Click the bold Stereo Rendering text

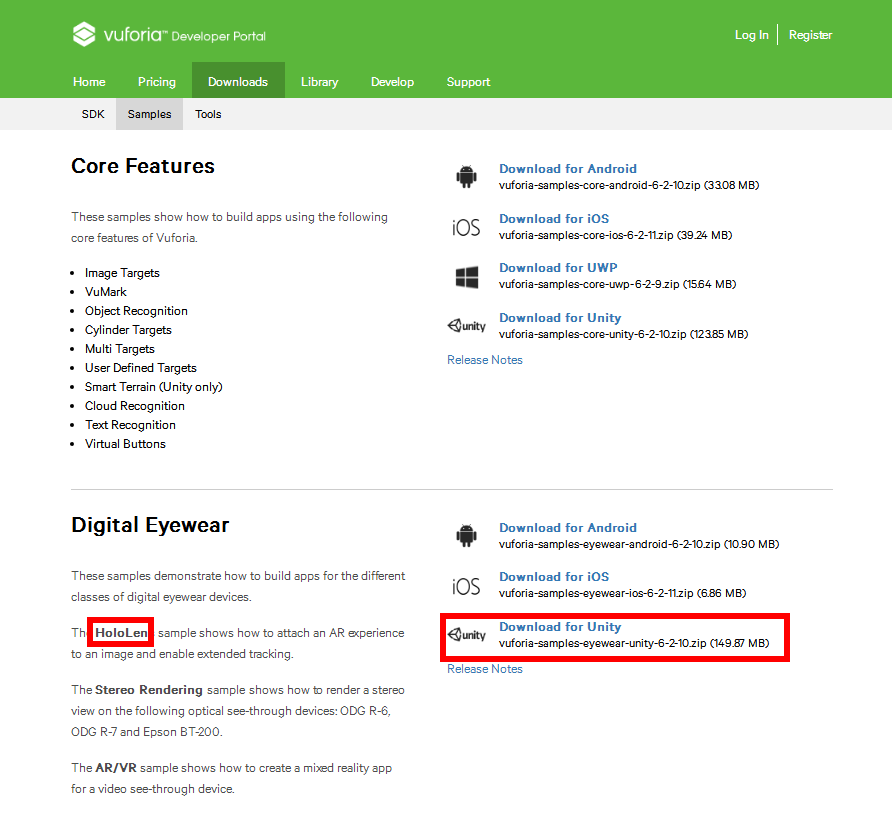pyautogui.click(x=149, y=690)
